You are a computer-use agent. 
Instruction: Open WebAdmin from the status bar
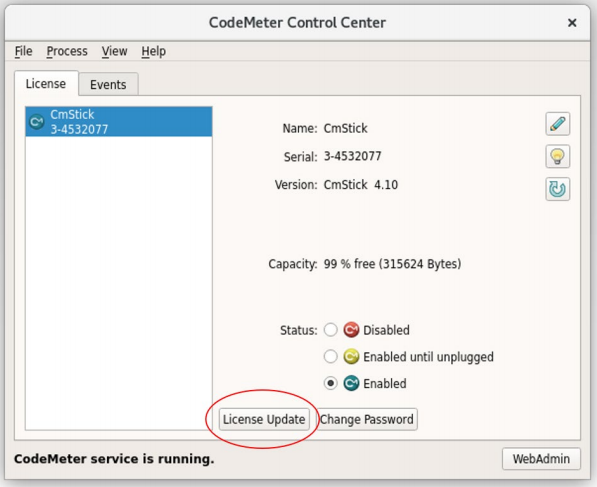[541, 459]
